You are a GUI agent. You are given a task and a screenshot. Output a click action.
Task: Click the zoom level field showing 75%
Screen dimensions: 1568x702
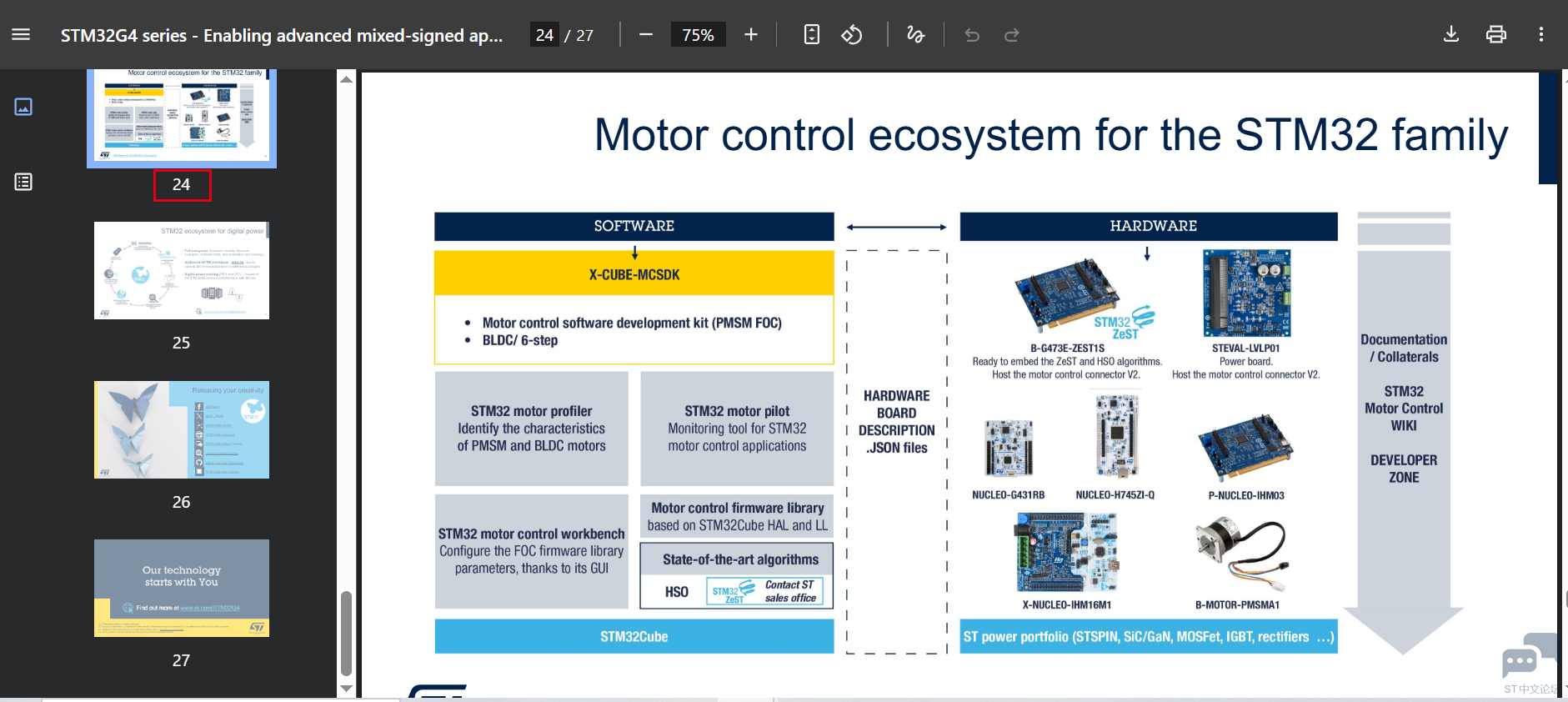[699, 35]
